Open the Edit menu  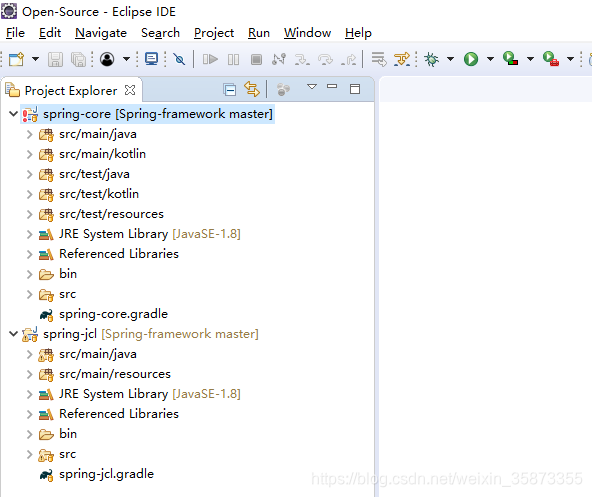click(x=50, y=33)
